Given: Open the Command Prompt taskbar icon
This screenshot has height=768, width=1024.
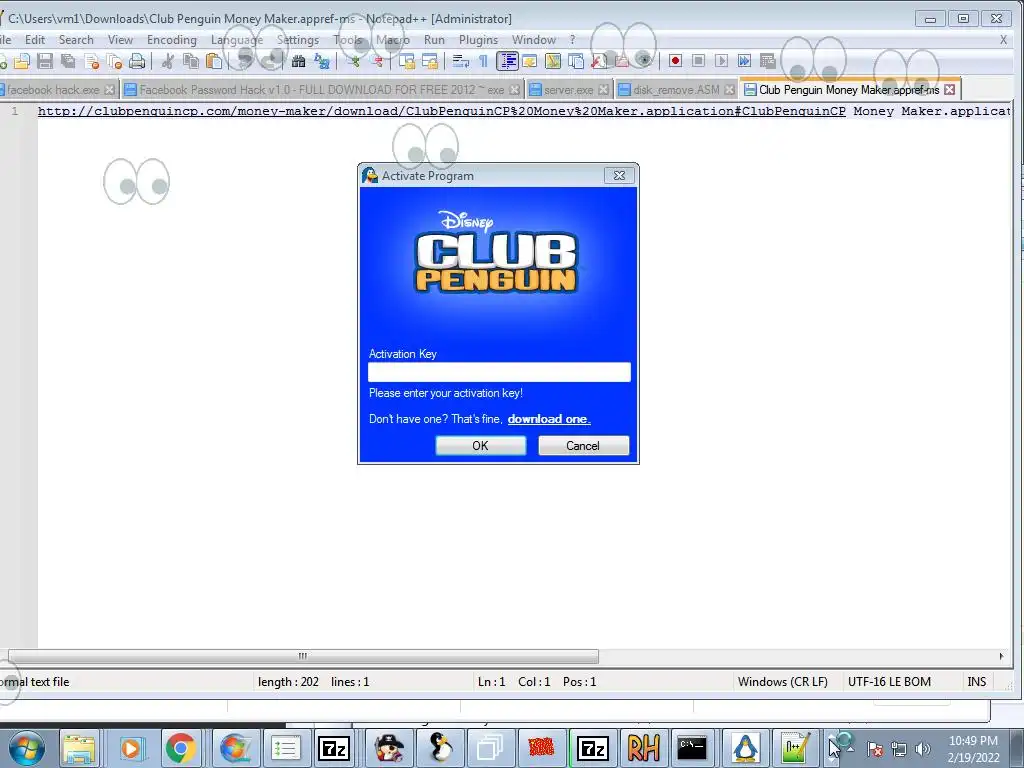Looking at the screenshot, I should (692, 748).
